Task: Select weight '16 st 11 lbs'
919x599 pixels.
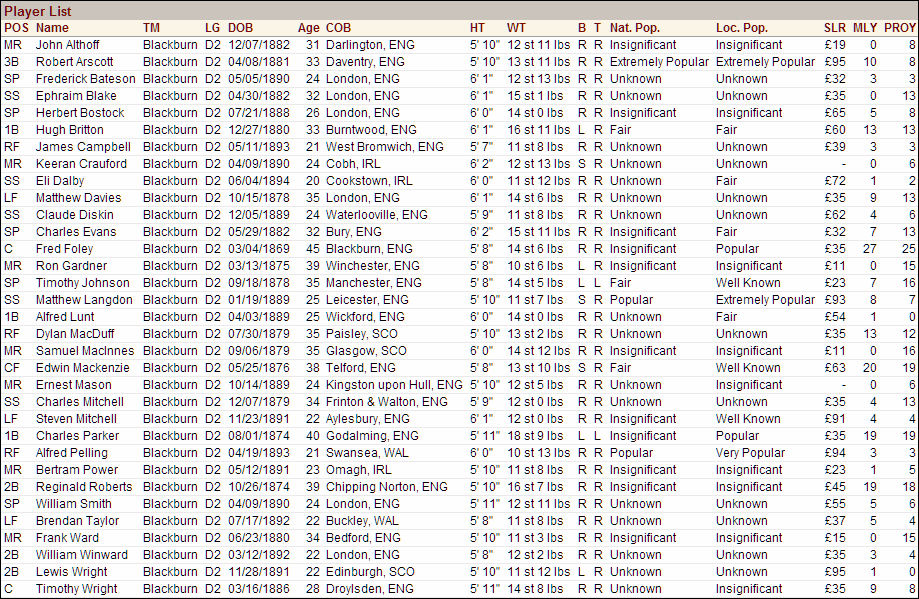Action: coord(539,130)
